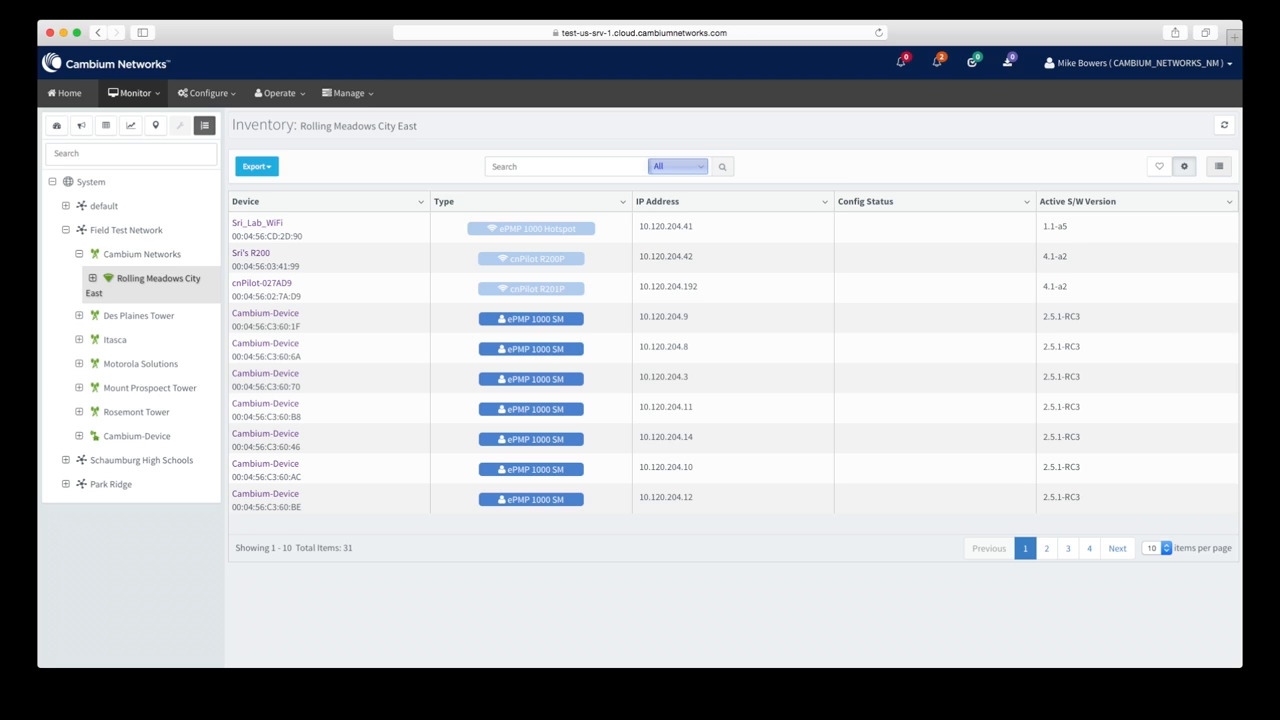
Task: Select Motorola Solutions in tree
Action: coord(140,364)
